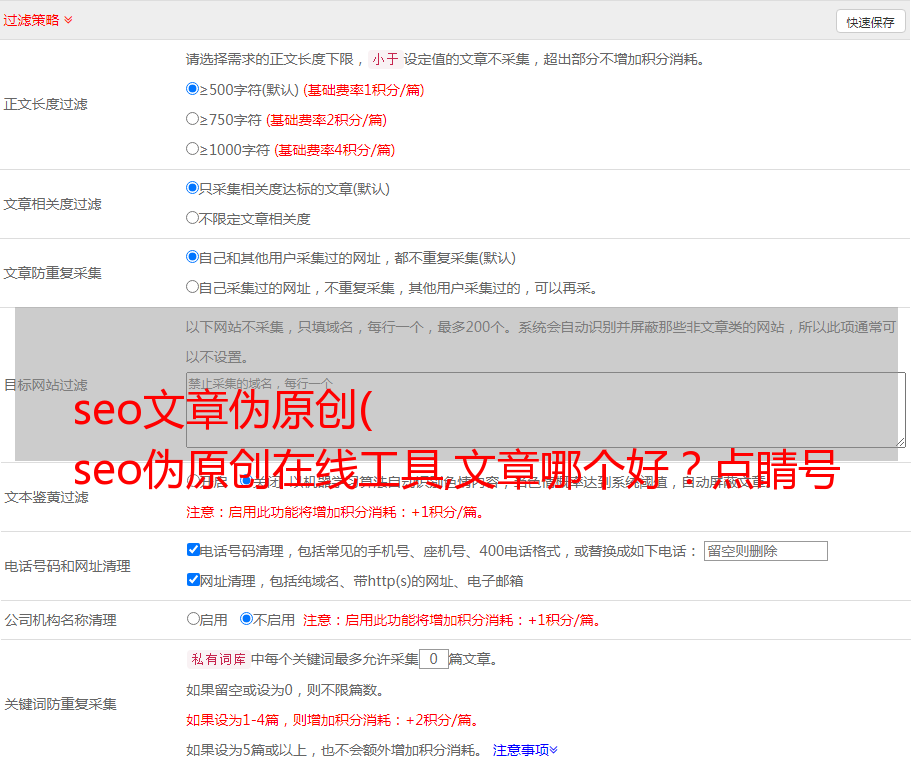Click the 留空则删除 phone replacement field
Viewport: 912px width, 768px height.
[x=765, y=551]
